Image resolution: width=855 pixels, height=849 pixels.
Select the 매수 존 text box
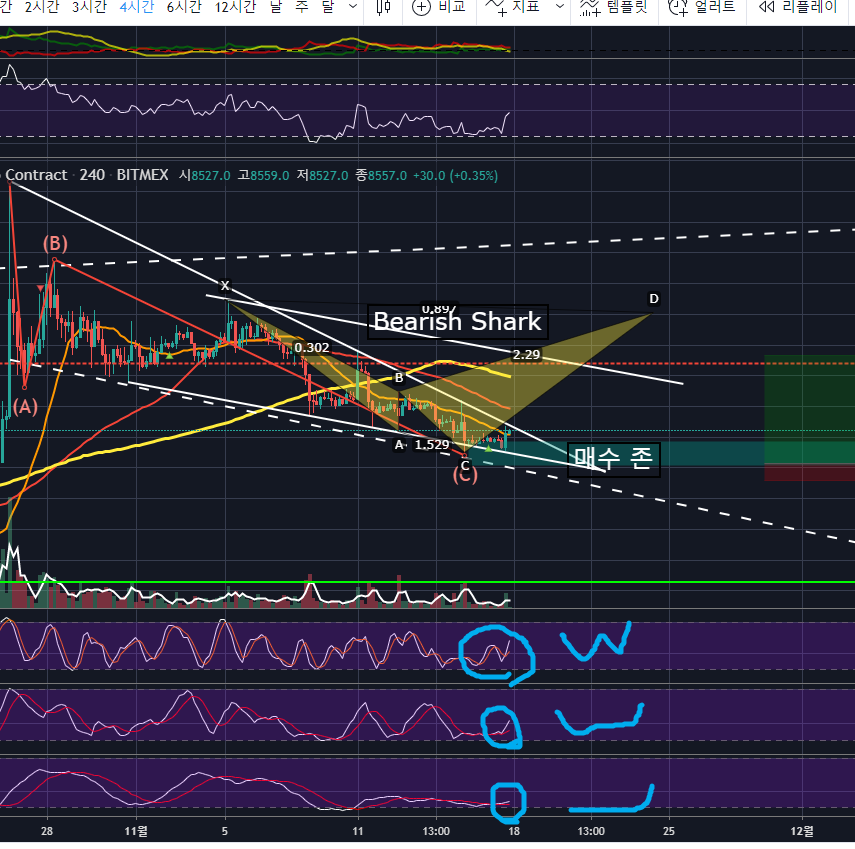pos(613,459)
